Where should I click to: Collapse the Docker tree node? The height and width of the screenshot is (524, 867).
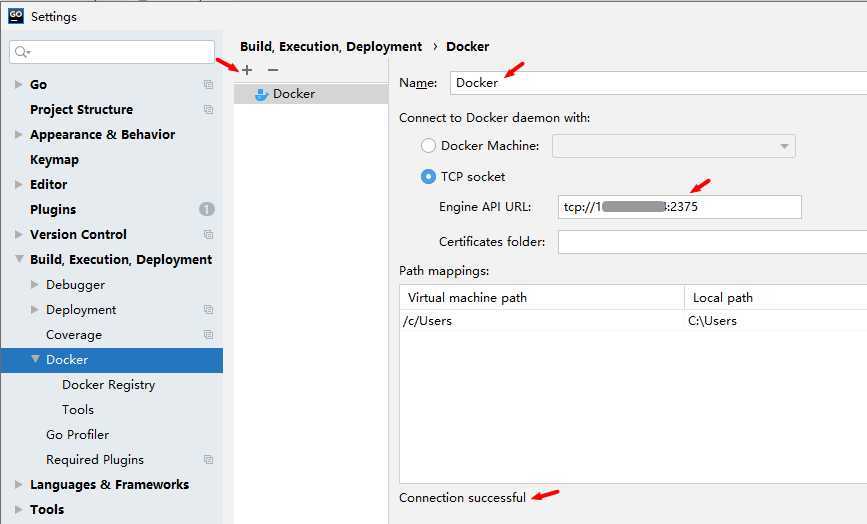pyautogui.click(x=35, y=359)
